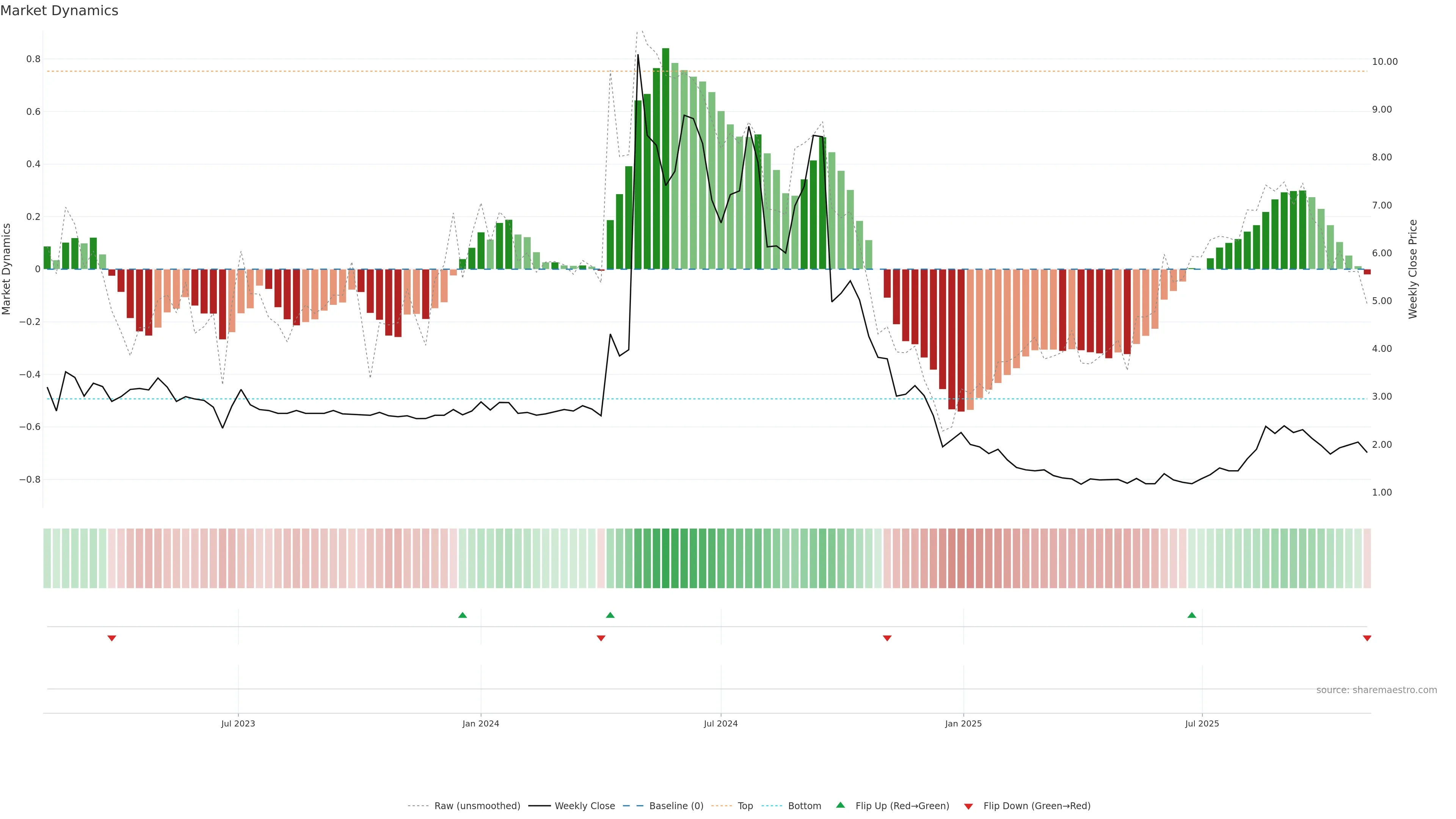Click the green flip-up marker in April 2024
Viewport: 1456px width, 819px height.
[x=610, y=615]
